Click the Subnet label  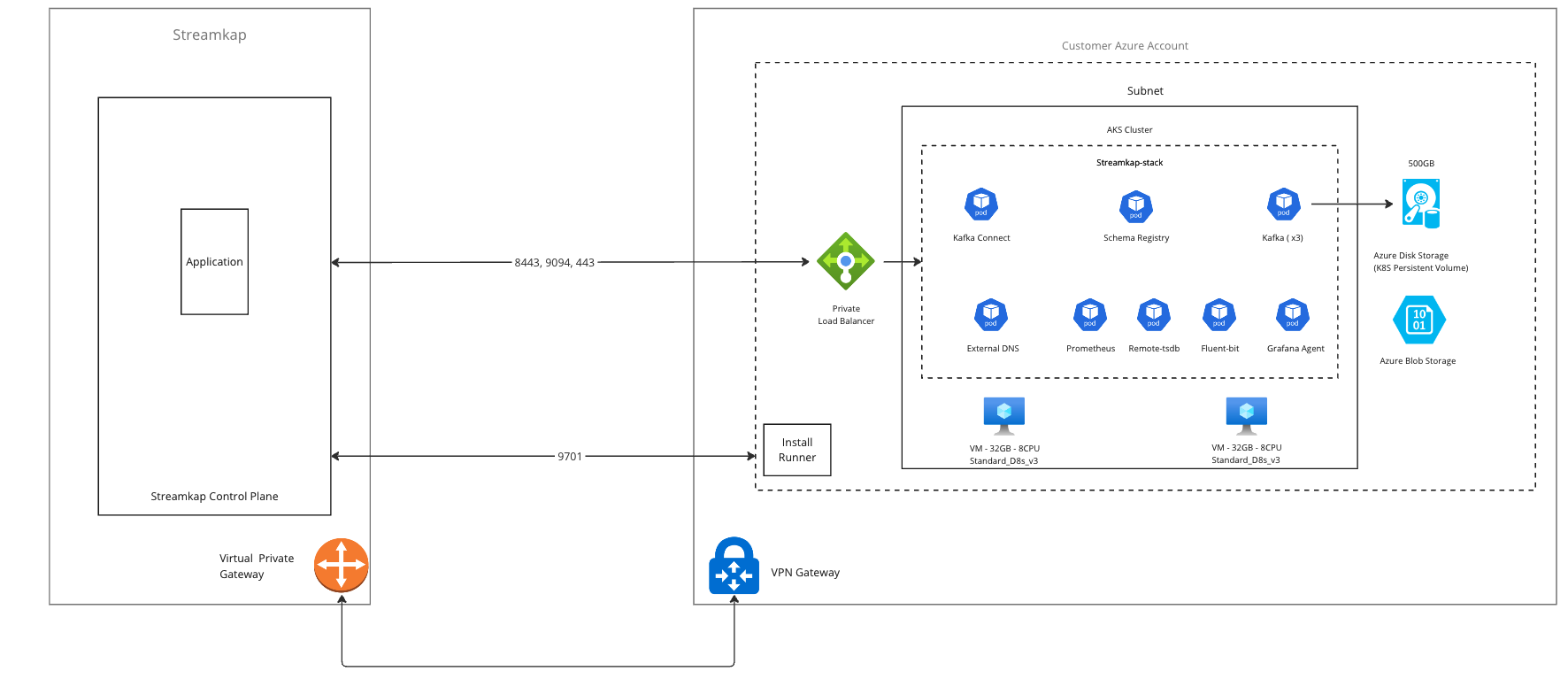[x=1145, y=91]
